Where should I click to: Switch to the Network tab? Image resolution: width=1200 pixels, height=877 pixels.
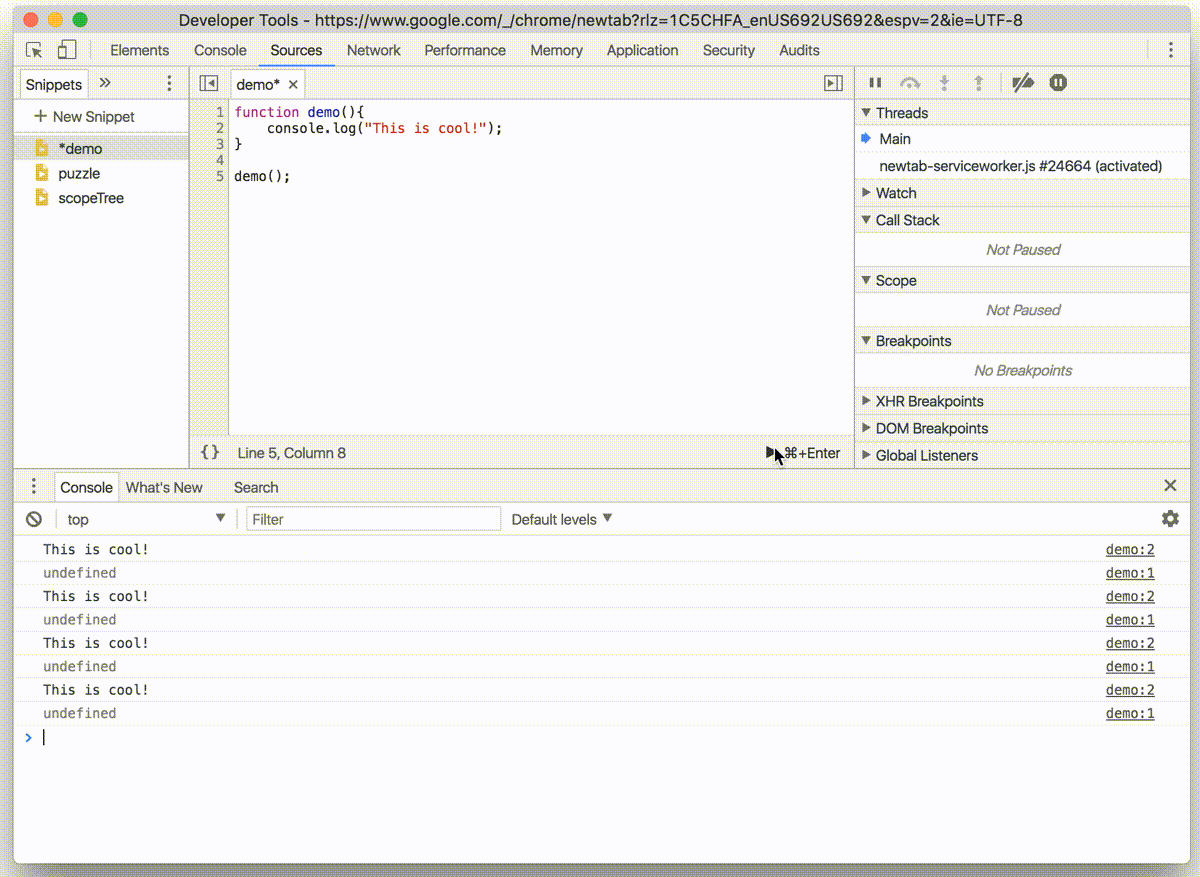point(373,50)
